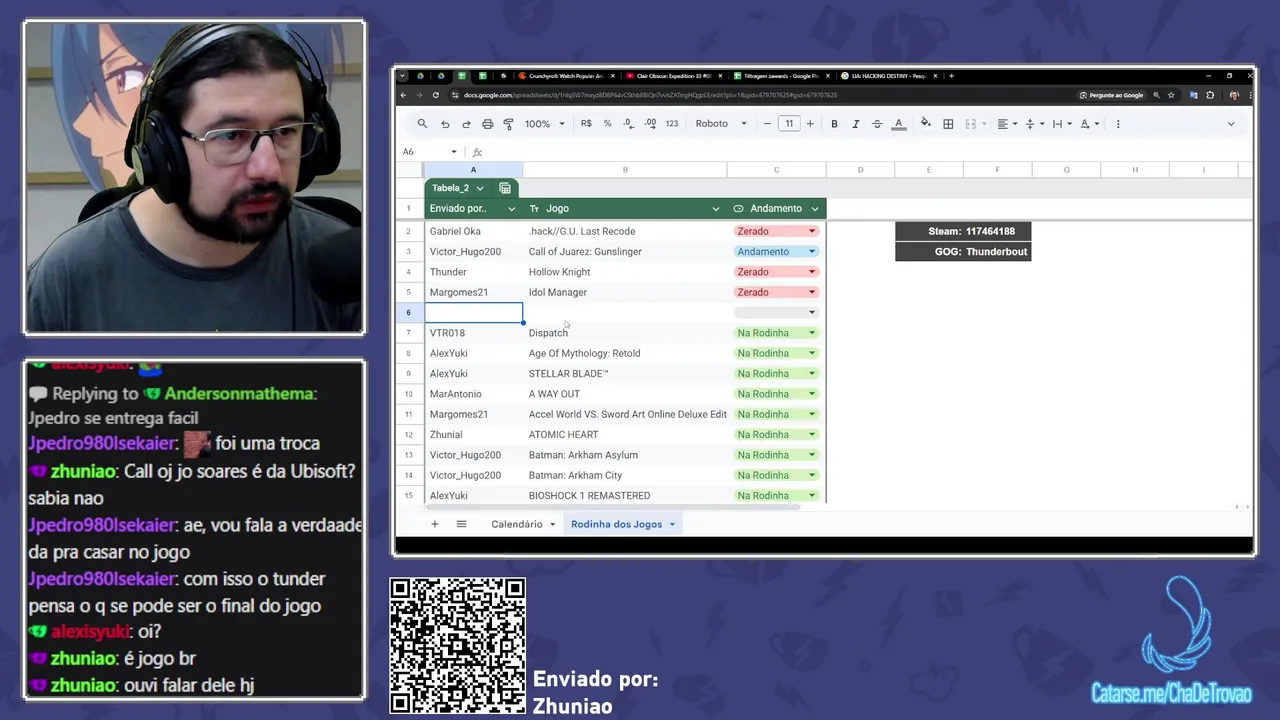This screenshot has height=720, width=1280.
Task: Bookmark this page with star icon
Action: tap(1172, 95)
